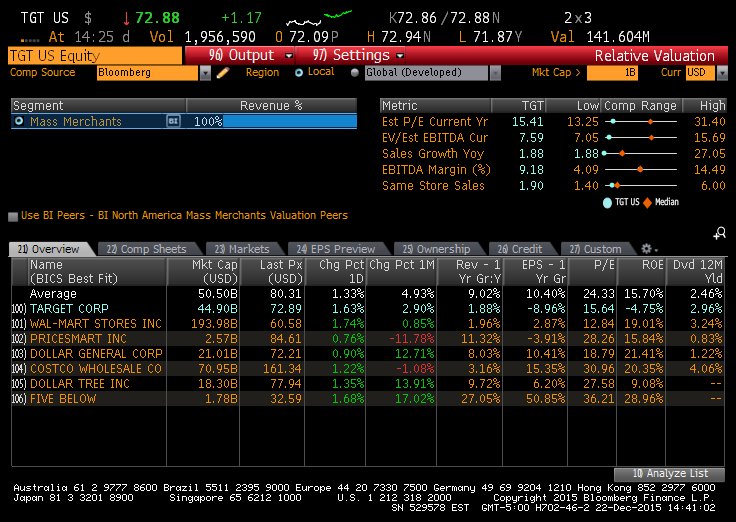Open the Credit tab
This screenshot has height=522, width=736.
click(x=520, y=249)
